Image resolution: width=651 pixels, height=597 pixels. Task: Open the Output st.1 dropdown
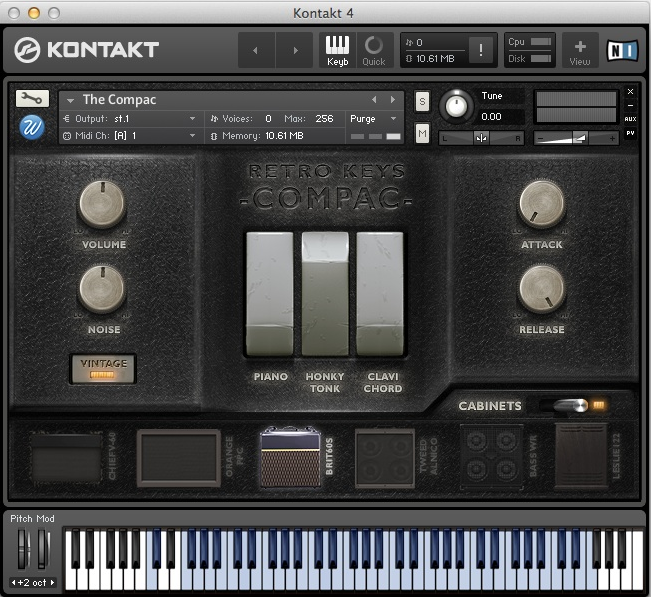pyautogui.click(x=130, y=119)
